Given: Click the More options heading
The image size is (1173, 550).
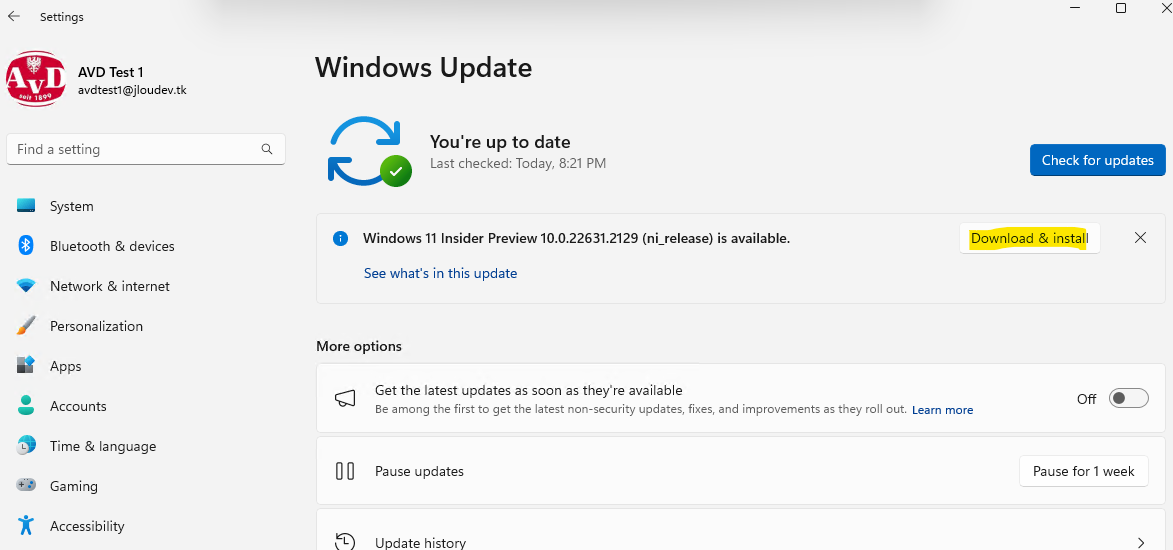Looking at the screenshot, I should click(x=359, y=346).
